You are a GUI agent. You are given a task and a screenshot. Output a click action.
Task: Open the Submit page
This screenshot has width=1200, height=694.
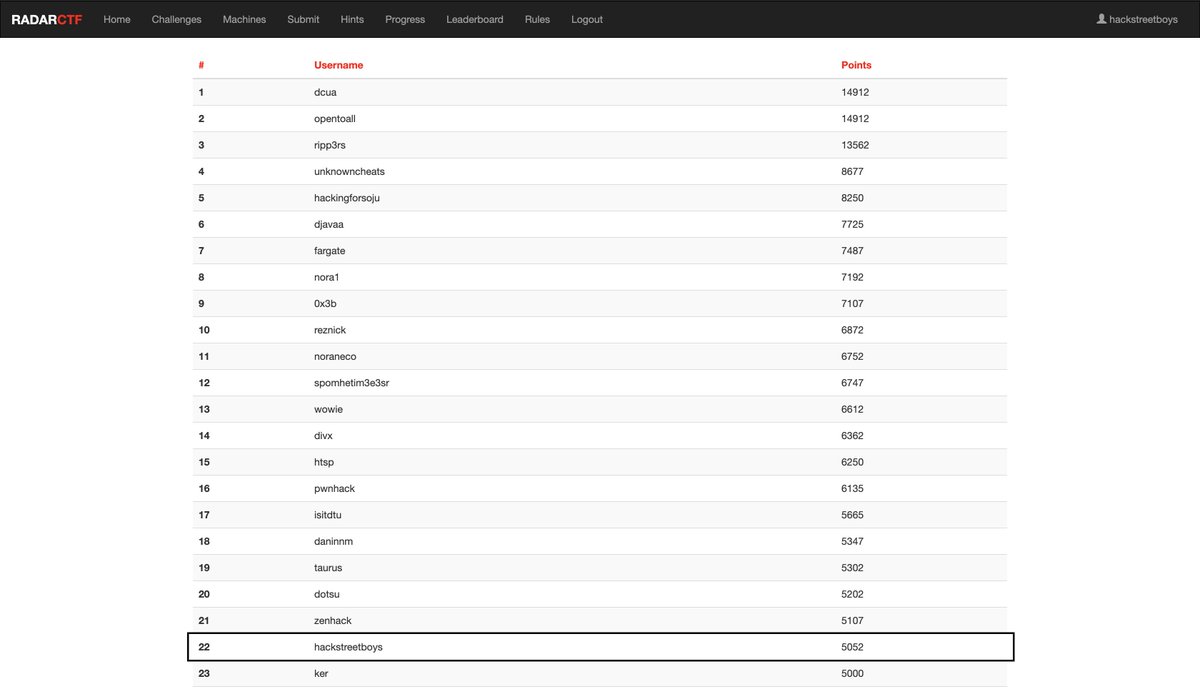click(x=303, y=19)
